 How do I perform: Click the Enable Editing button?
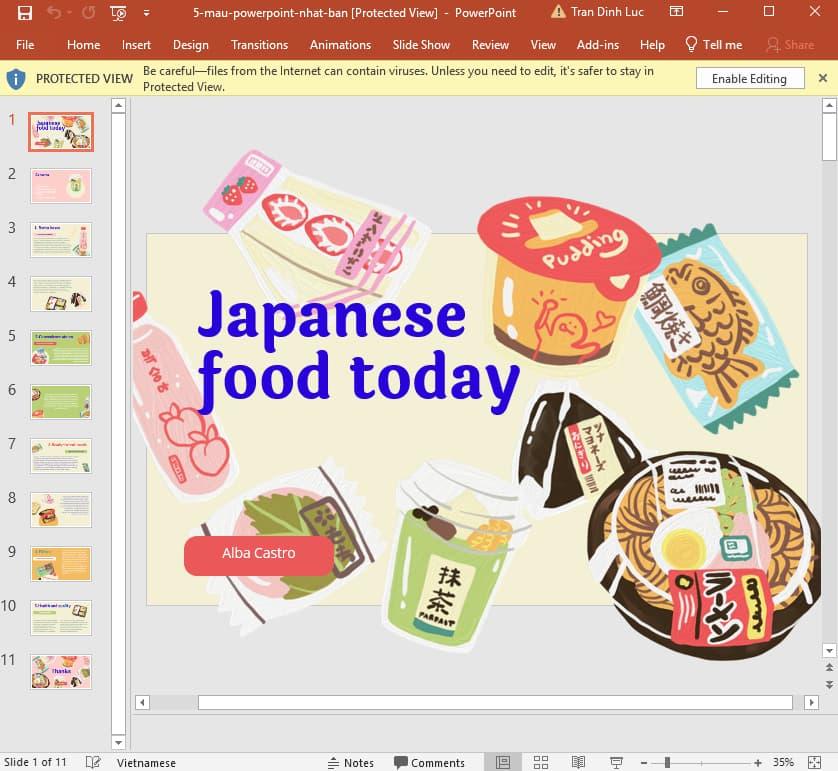[x=750, y=78]
